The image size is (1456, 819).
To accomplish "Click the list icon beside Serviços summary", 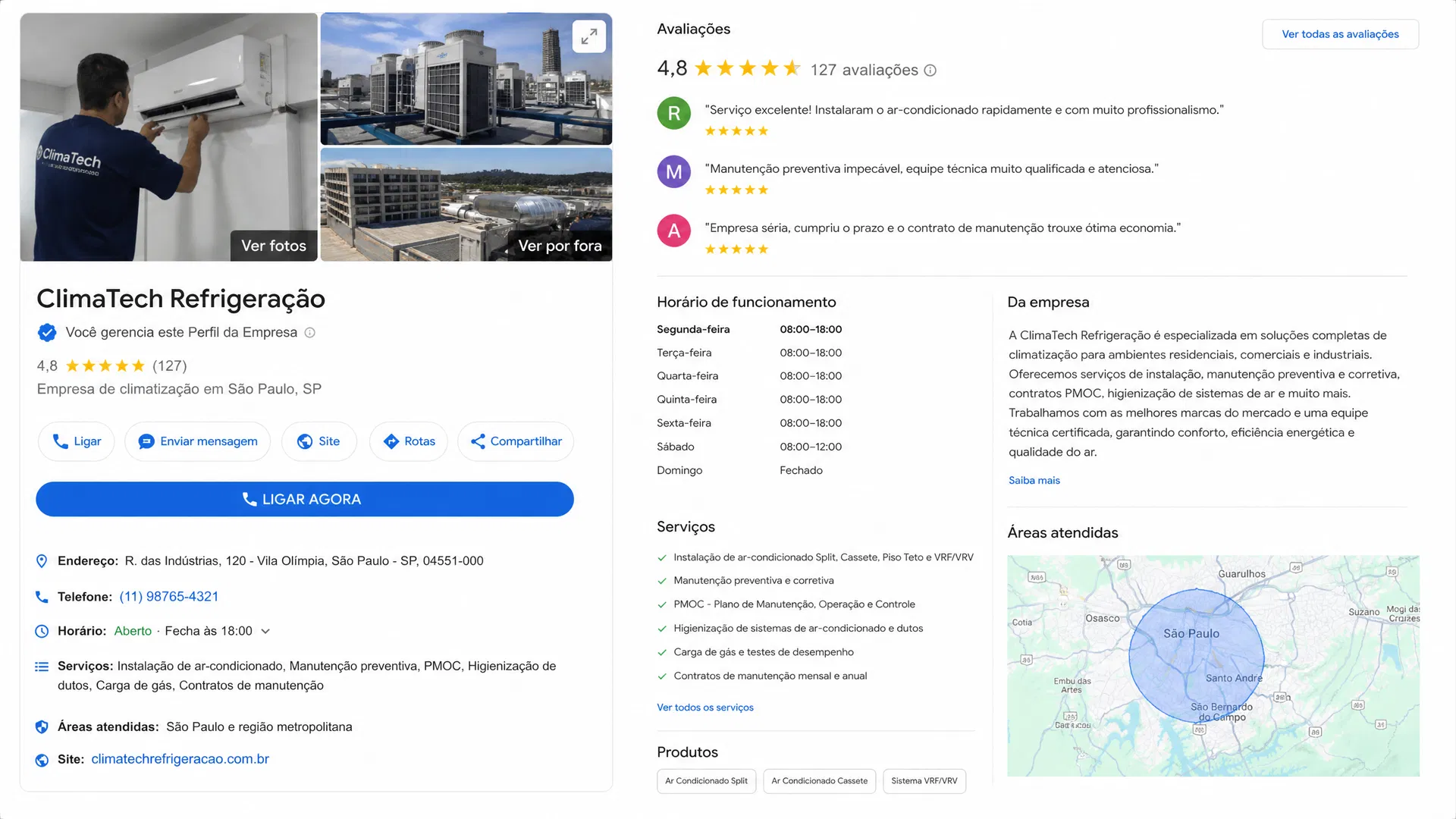I will coord(42,667).
